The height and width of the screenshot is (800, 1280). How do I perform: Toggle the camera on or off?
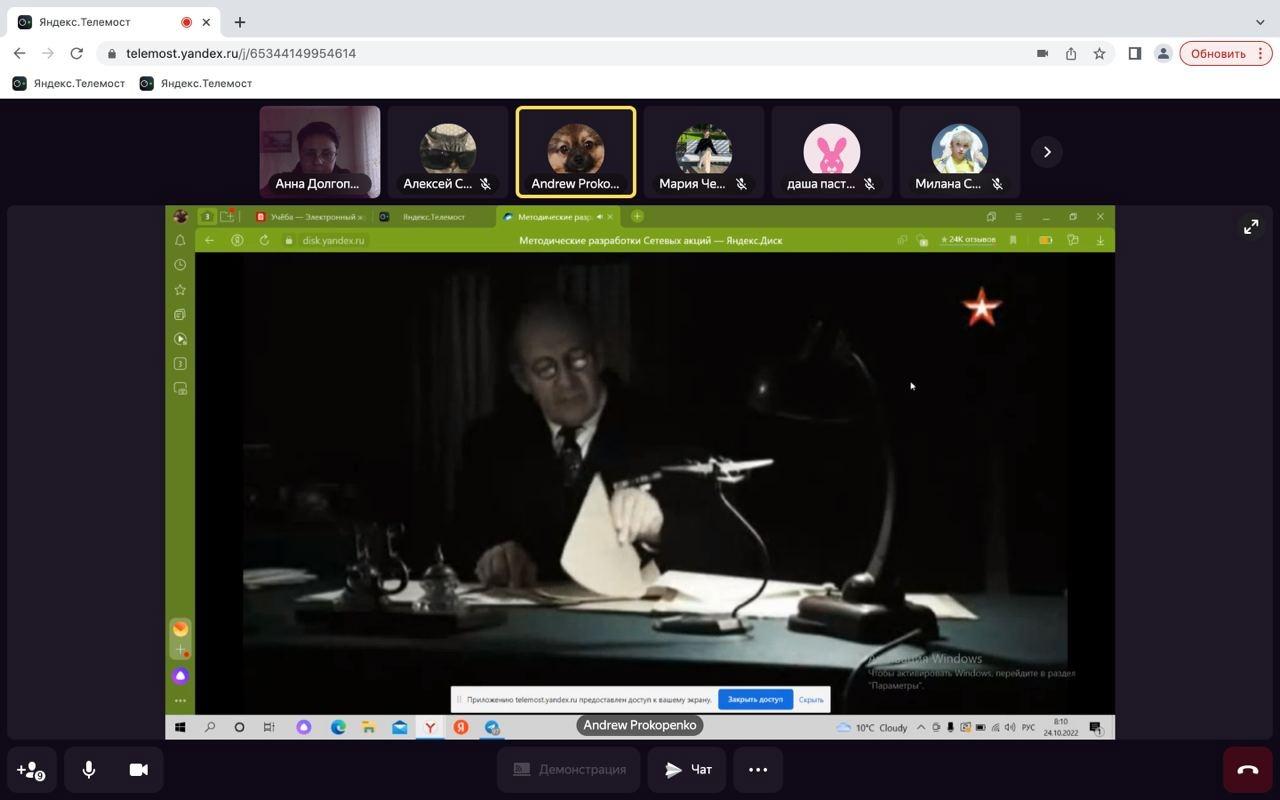pyautogui.click(x=139, y=770)
